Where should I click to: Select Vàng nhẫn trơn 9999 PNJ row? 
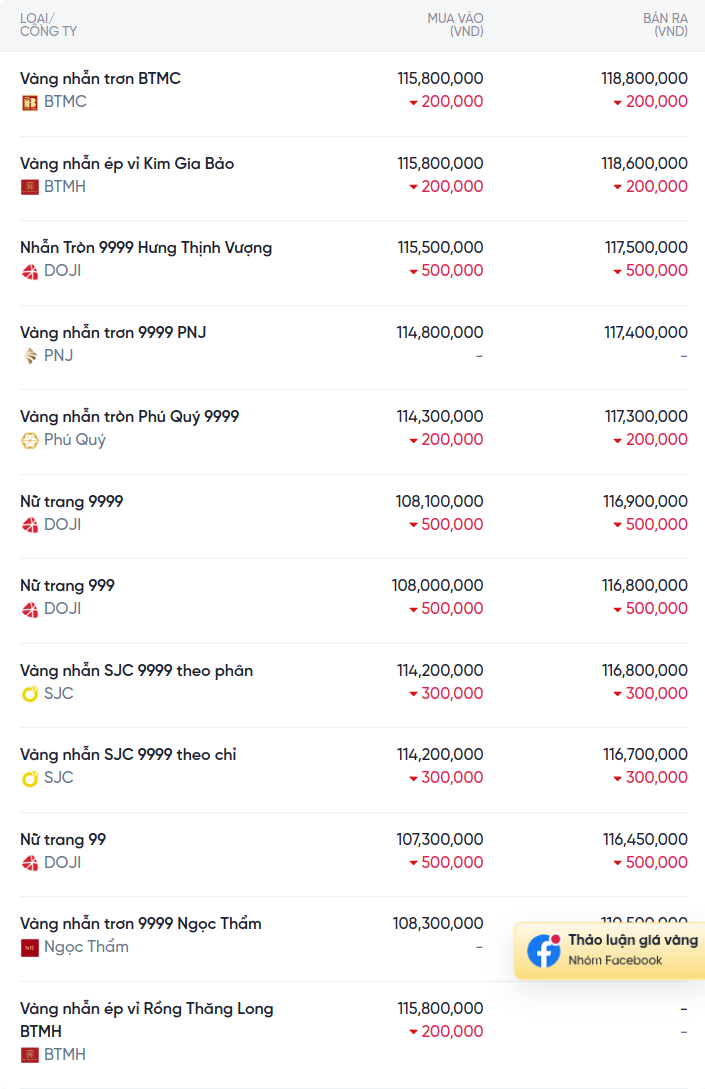[354, 344]
